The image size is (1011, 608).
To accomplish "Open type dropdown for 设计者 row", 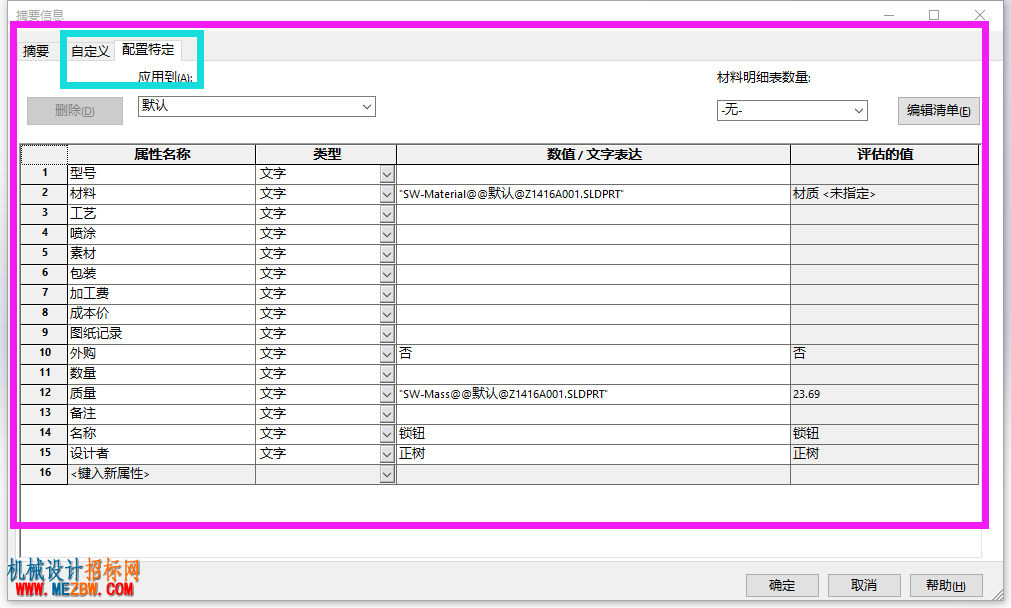I will 387,454.
